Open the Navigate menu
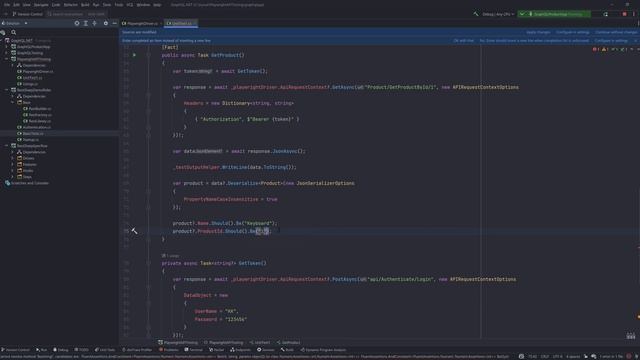The width and height of the screenshot is (640, 360). click(41, 4)
